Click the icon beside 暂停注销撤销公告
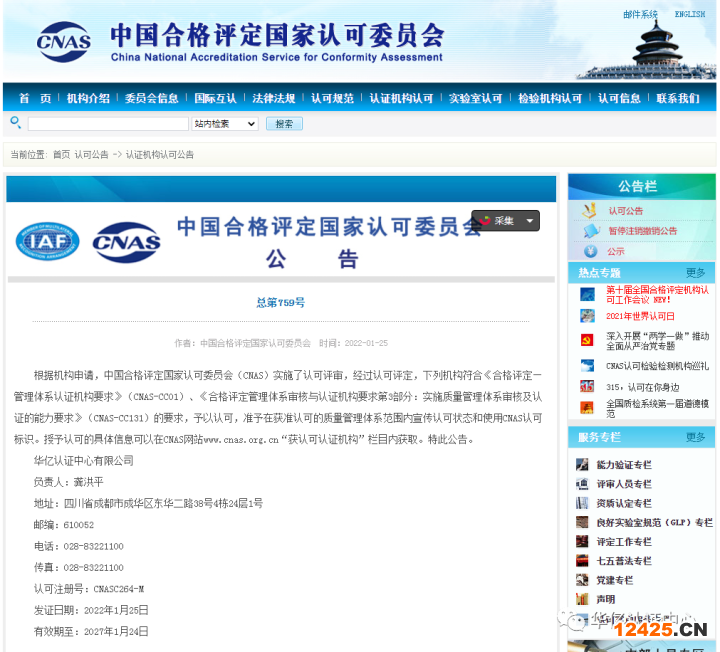Screen dimensions: 720x652 pos(591,230)
